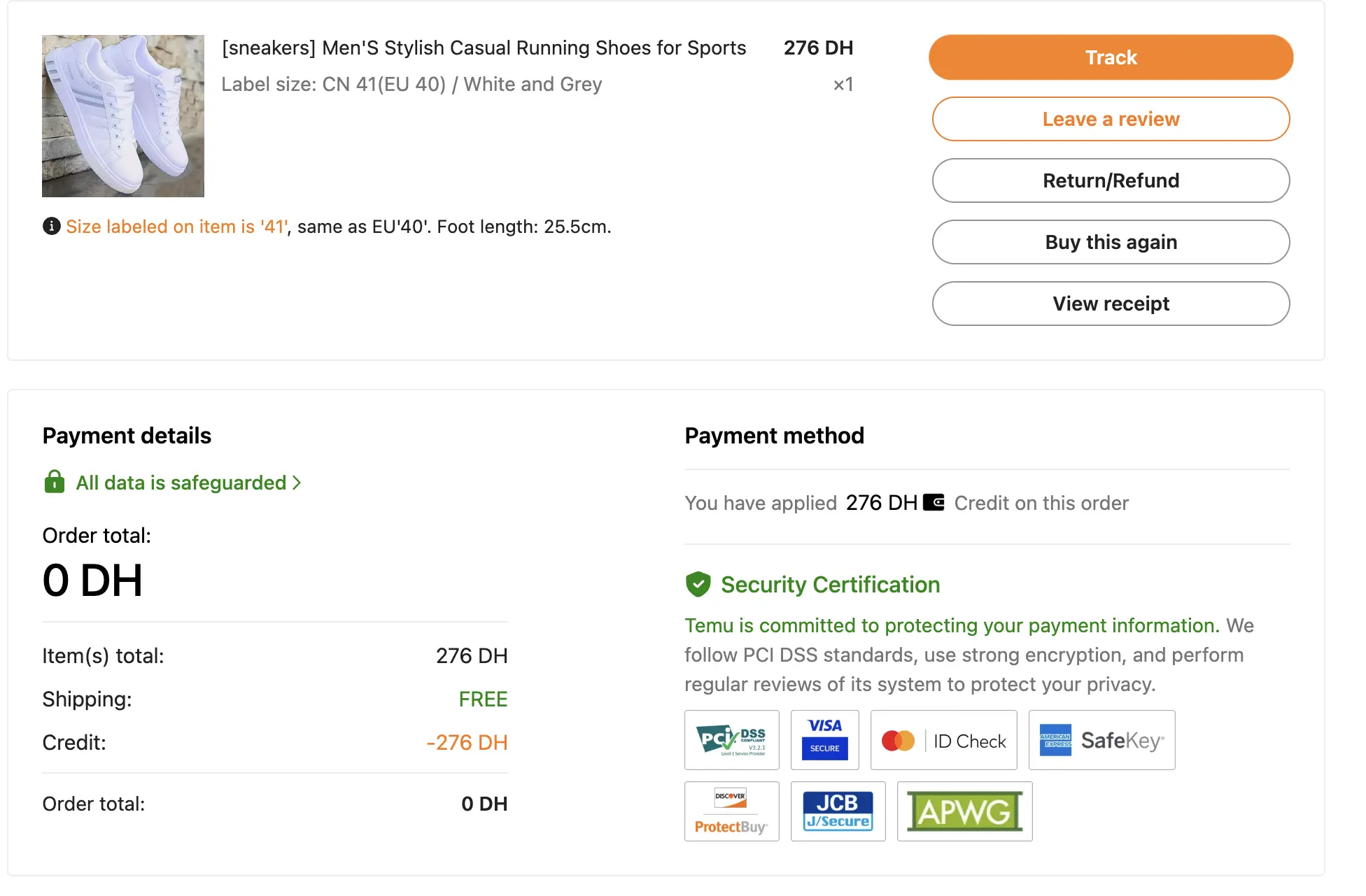Click the Payment details heading
Image resolution: width=1366 pixels, height=896 pixels.
click(127, 436)
